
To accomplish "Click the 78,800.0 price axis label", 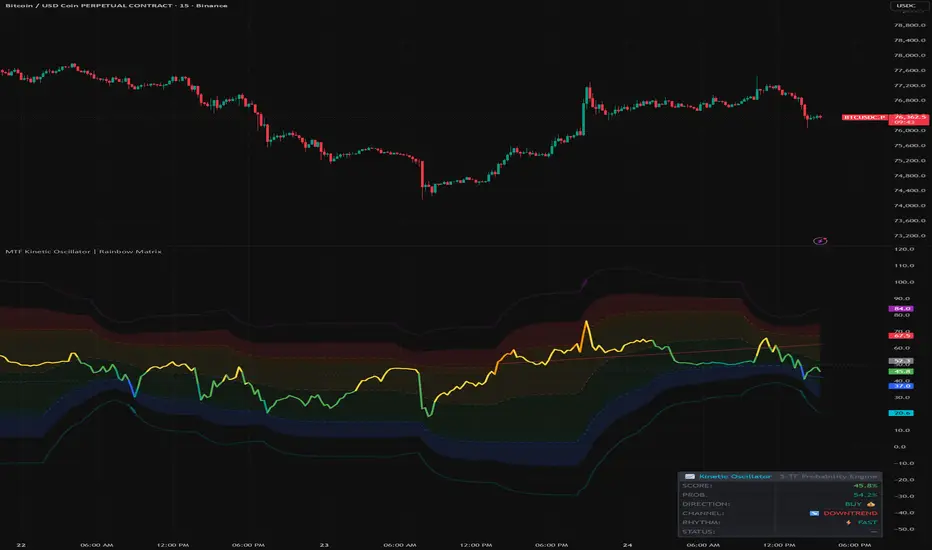I will 909,26.
